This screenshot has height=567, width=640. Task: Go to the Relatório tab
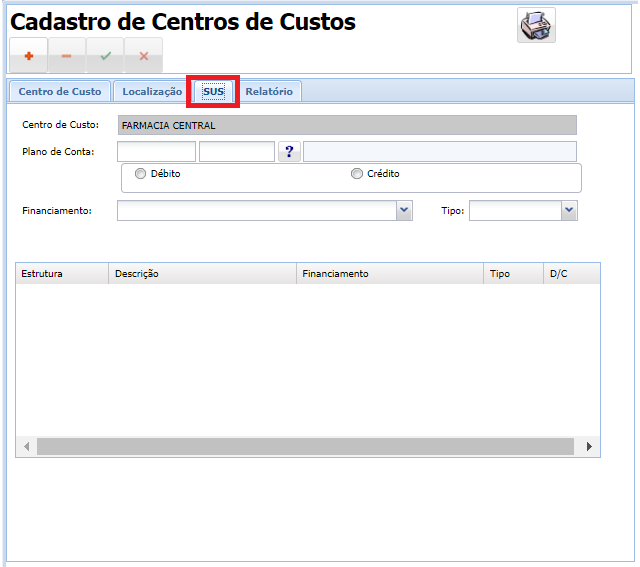tap(269, 92)
